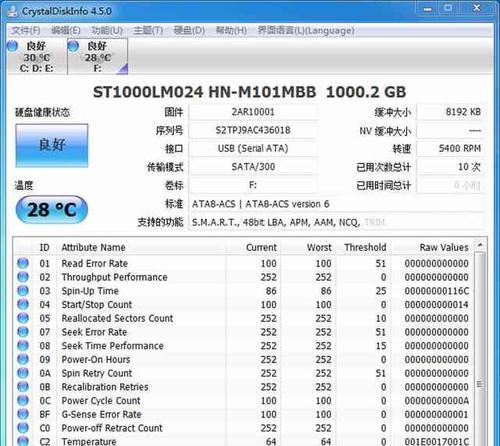
Task: Click the rotation rate field 5400 RPM
Action: [x=450, y=148]
